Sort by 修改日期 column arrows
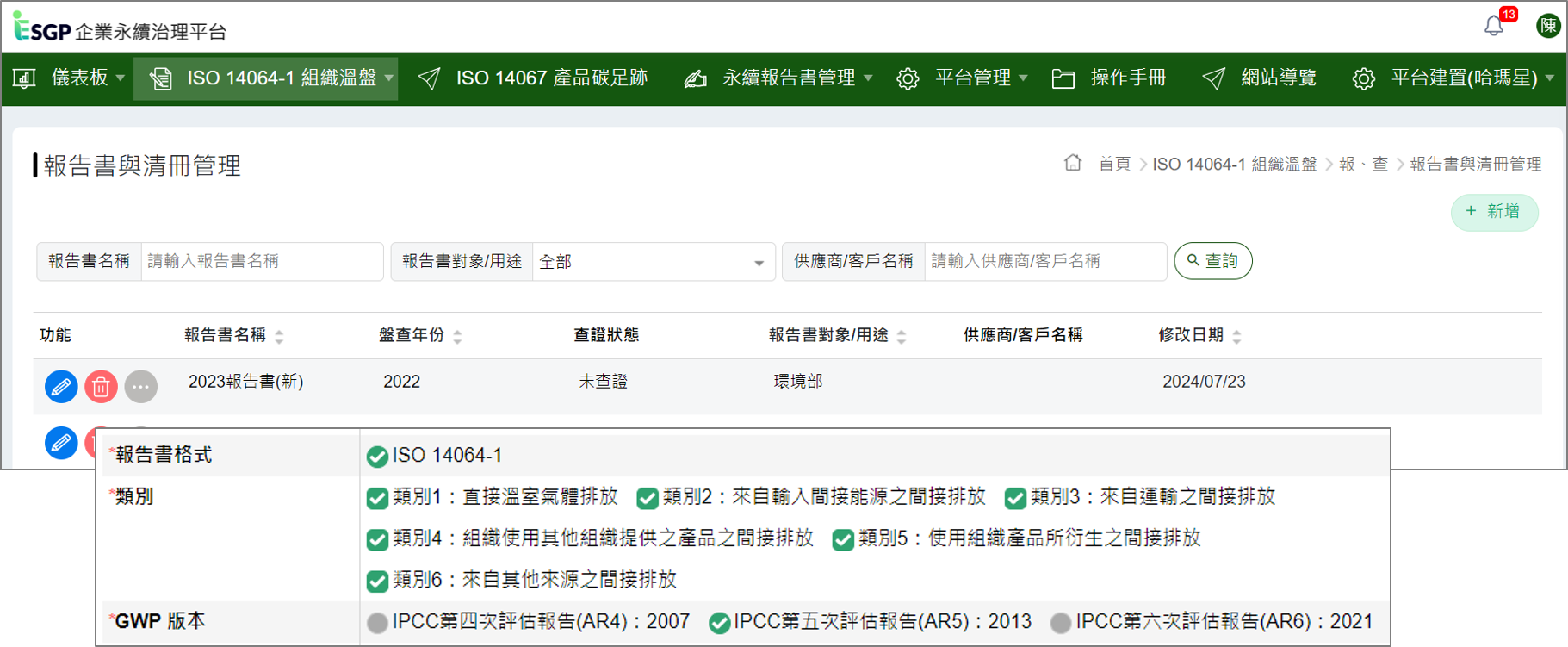This screenshot has height=647, width=1568. [1236, 337]
